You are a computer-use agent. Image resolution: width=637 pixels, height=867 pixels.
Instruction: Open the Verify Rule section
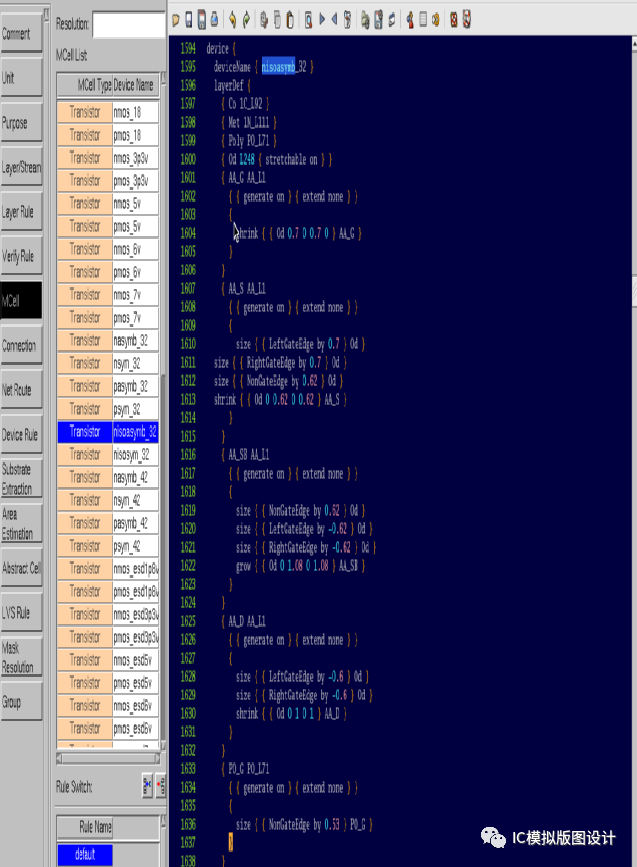tap(21, 256)
